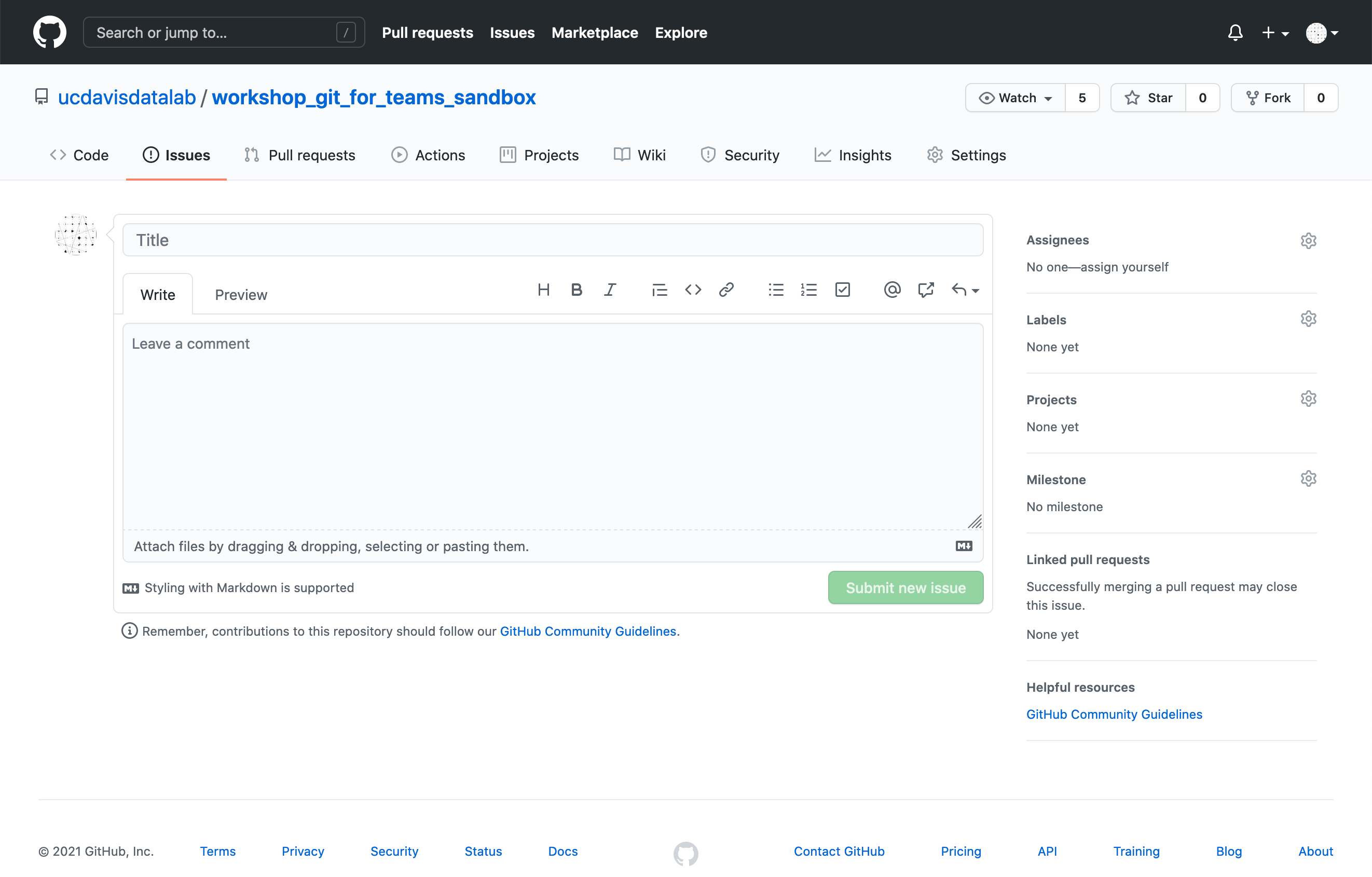Focus the issue Title field
Viewport: 1372px width, 877px height.
click(553, 240)
